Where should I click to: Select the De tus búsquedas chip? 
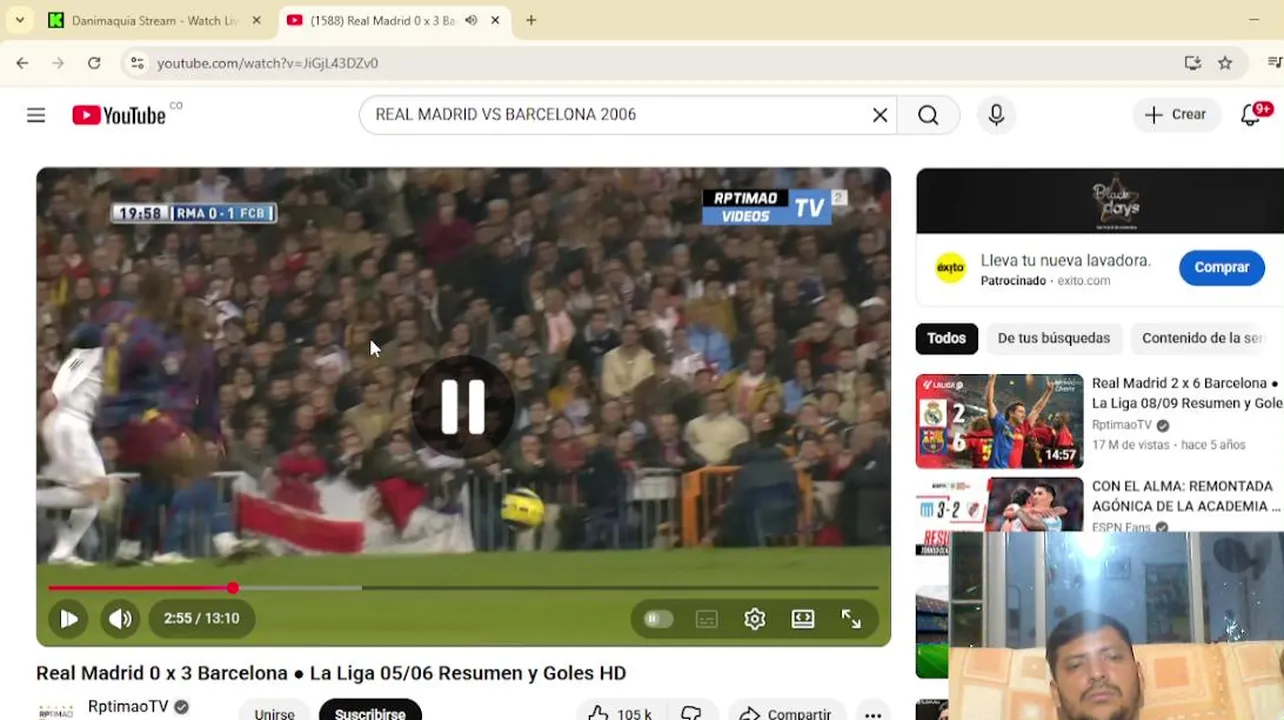(1054, 338)
